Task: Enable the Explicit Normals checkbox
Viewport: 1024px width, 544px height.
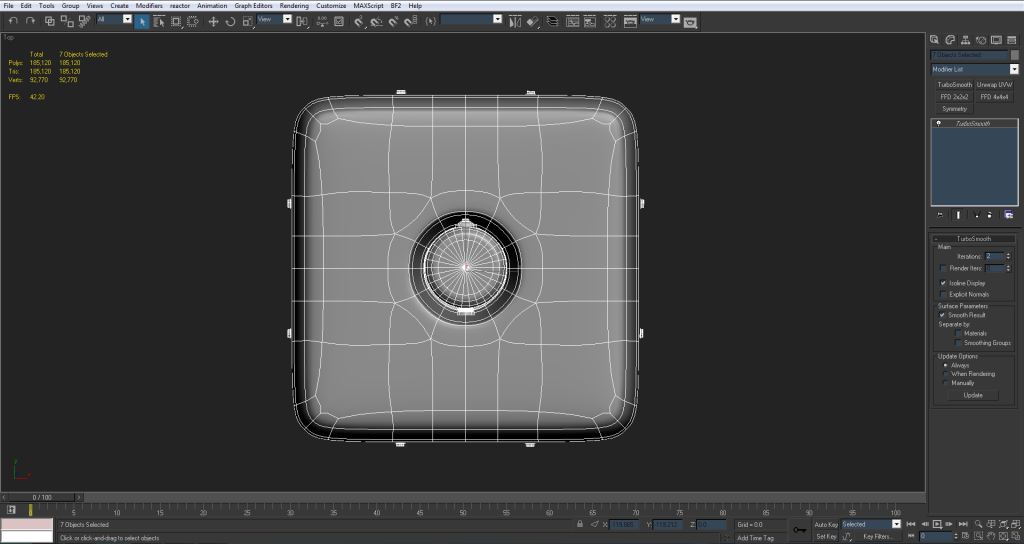Action: point(944,294)
